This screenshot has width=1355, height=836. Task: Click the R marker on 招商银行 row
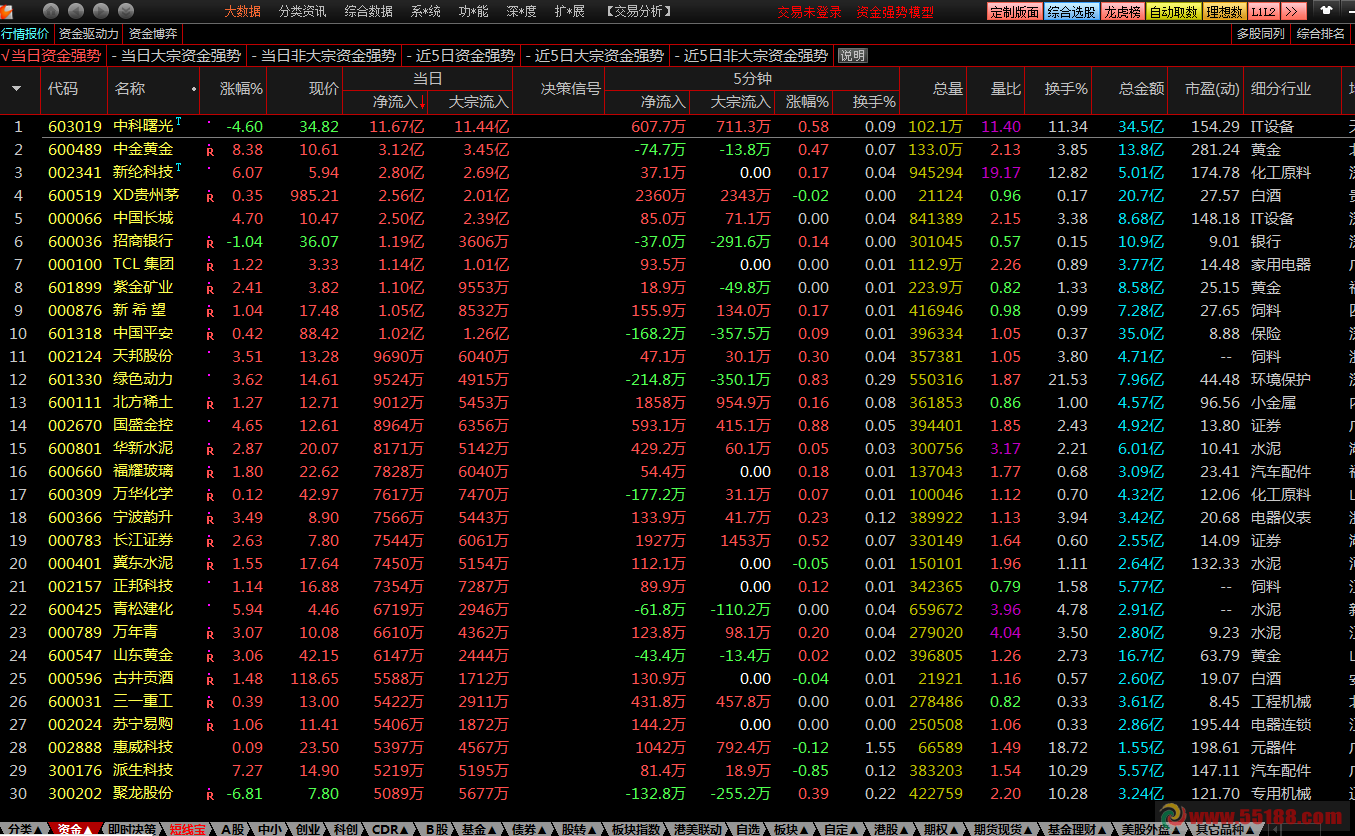(210, 243)
